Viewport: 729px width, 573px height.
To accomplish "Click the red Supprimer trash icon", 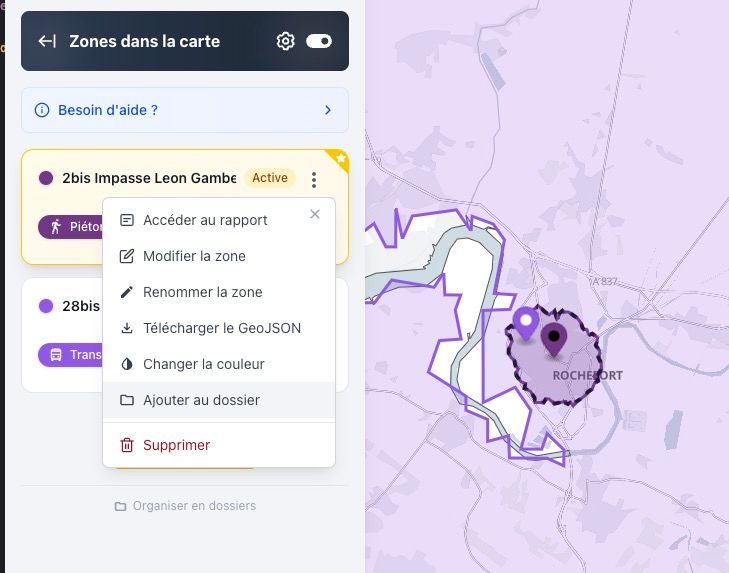I will pyautogui.click(x=127, y=445).
